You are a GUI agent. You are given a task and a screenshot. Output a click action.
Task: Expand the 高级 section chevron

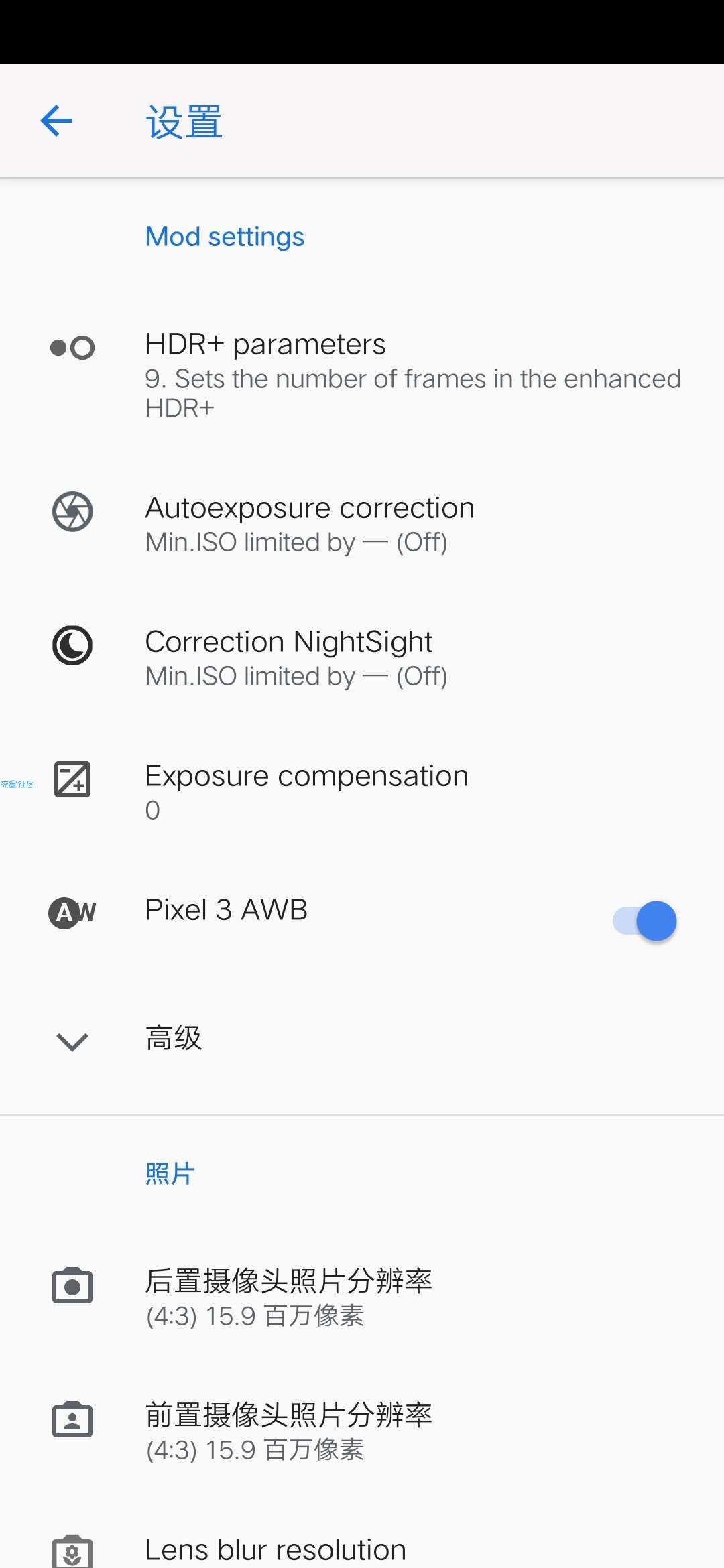click(72, 1041)
